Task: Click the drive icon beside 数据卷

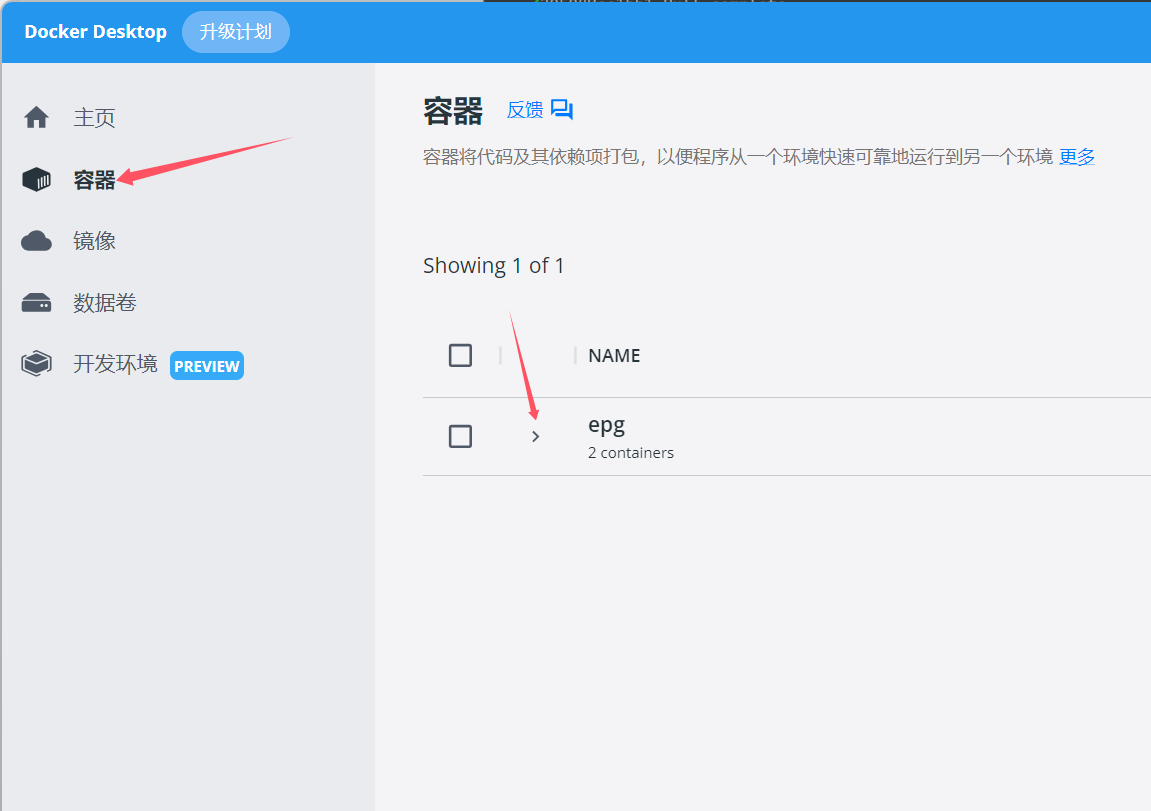Action: [36, 302]
